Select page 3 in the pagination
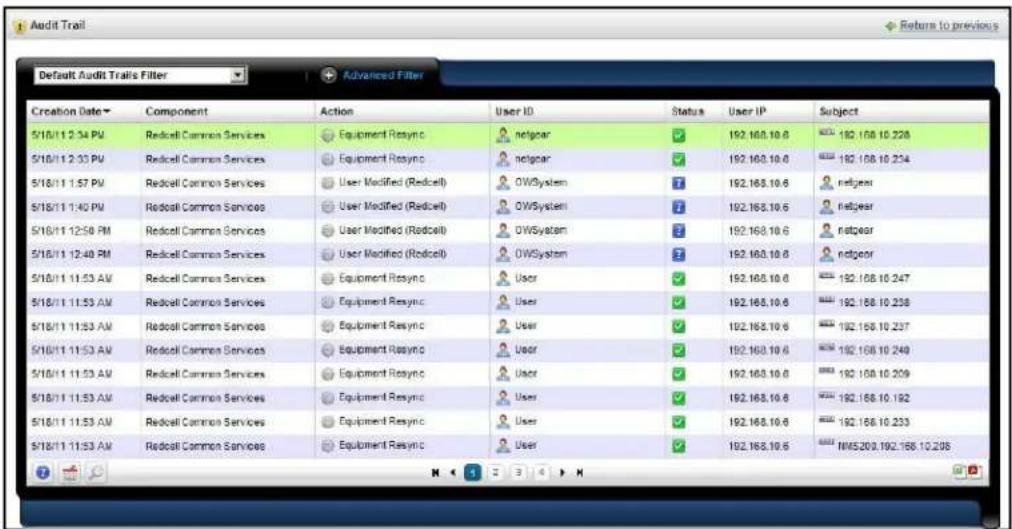 518,473
